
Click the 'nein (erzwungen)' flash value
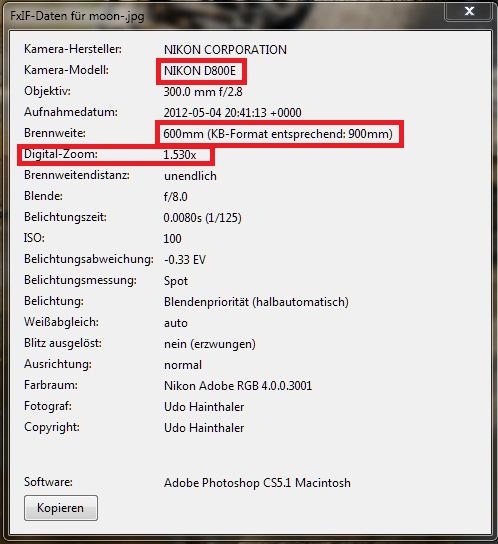210,344
